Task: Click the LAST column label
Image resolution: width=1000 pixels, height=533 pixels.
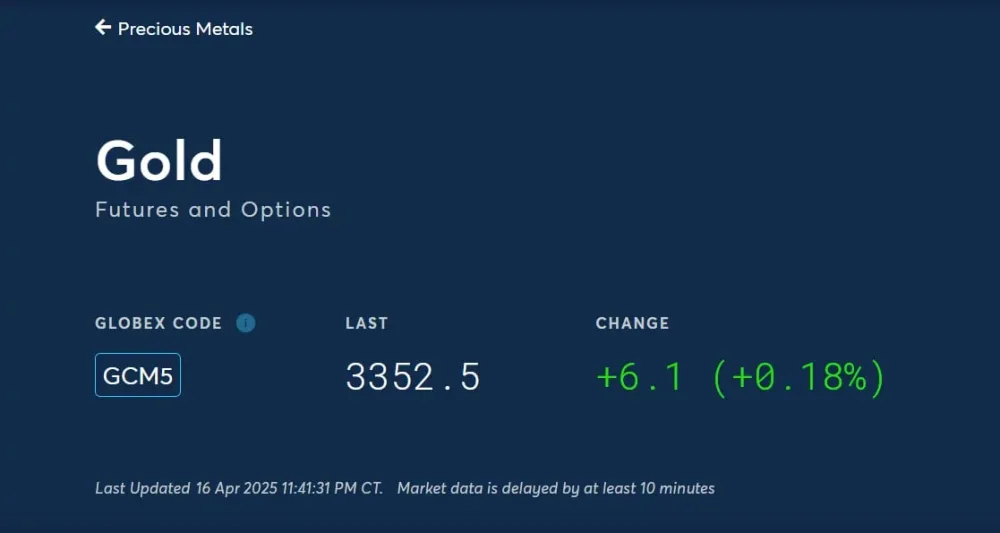Action: (x=366, y=323)
